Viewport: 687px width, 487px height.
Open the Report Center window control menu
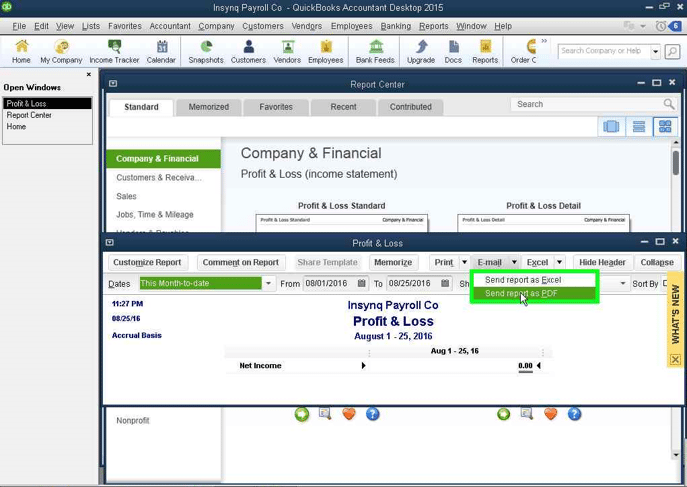113,83
